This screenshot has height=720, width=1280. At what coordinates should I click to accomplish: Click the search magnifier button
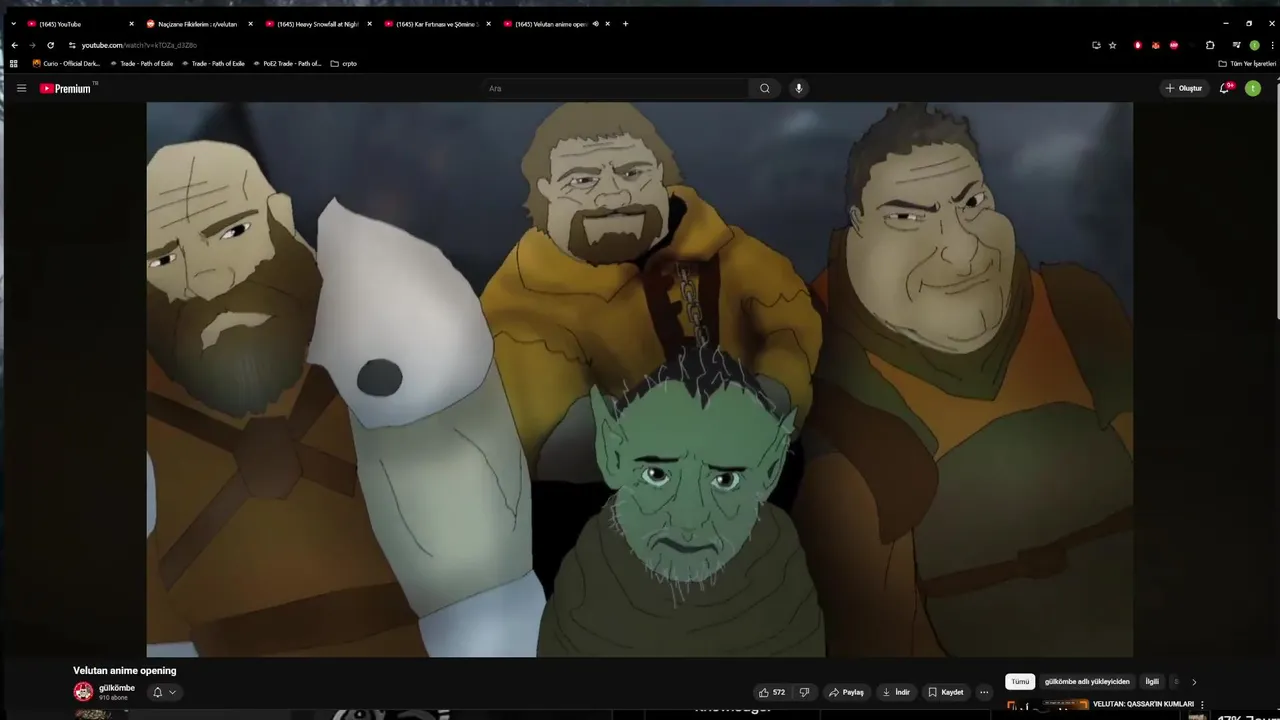click(x=765, y=88)
